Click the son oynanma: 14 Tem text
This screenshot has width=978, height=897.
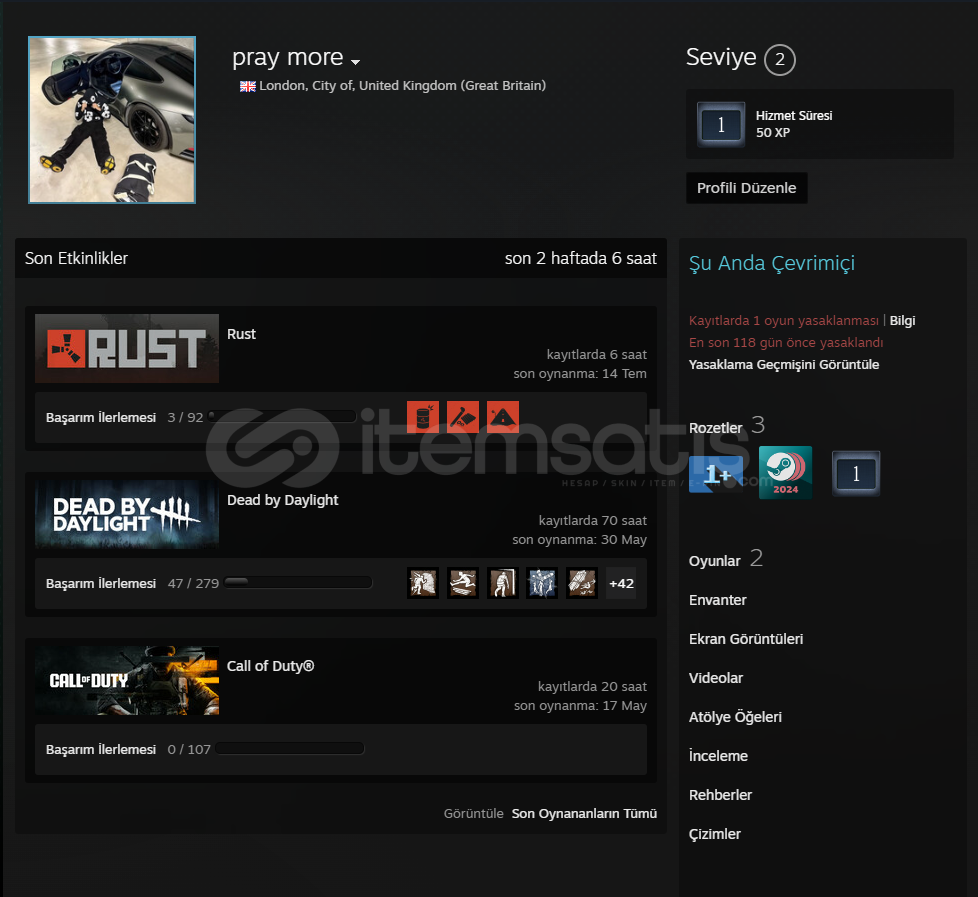580,374
